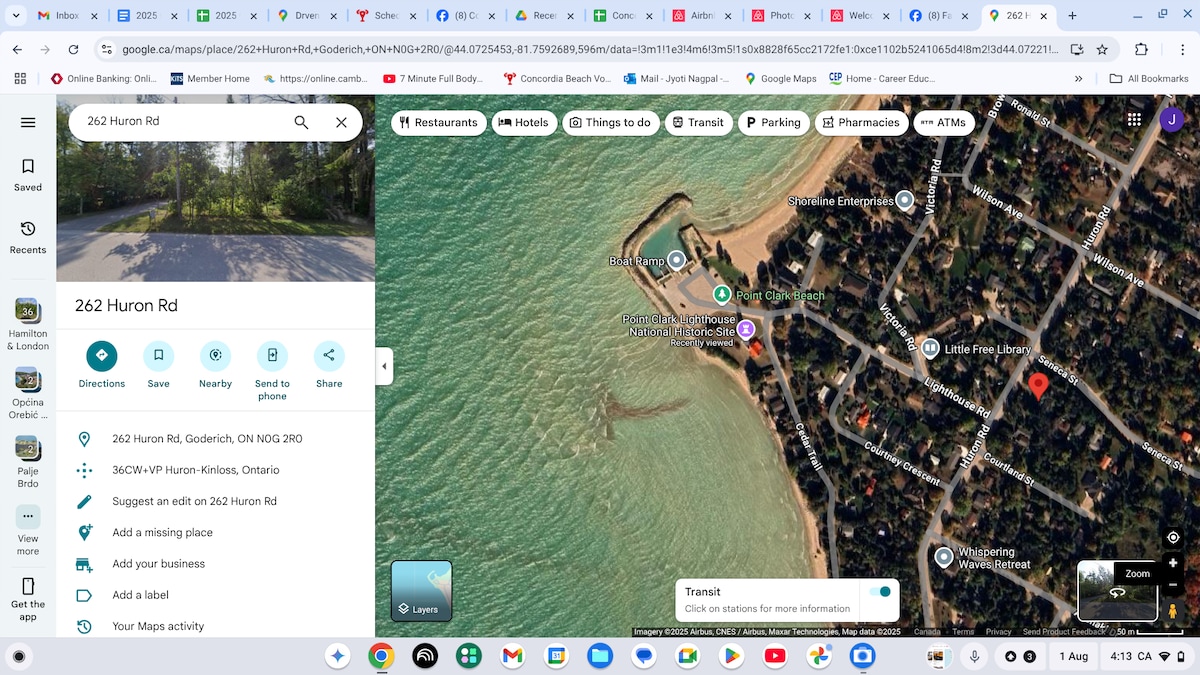1200x675 pixels.
Task: Click Send Product Feedback
Action: coord(1064,632)
